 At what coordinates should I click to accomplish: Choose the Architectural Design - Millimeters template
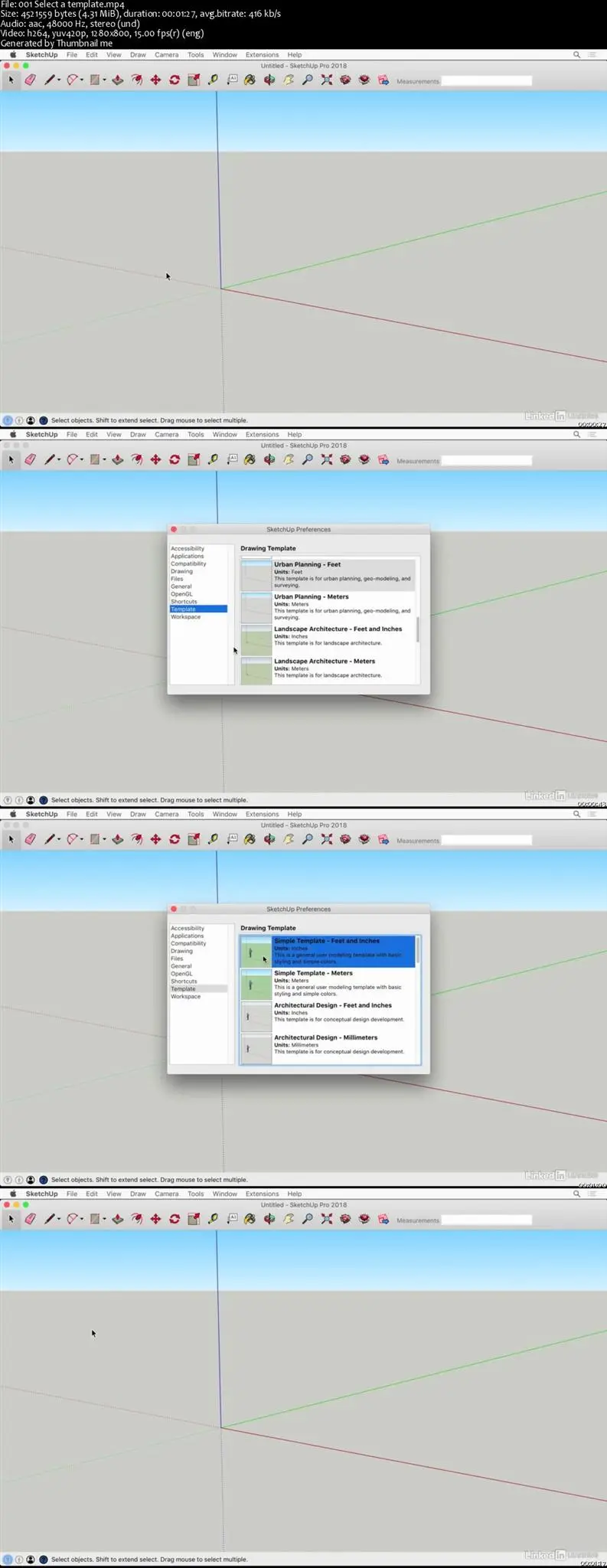(x=328, y=1047)
